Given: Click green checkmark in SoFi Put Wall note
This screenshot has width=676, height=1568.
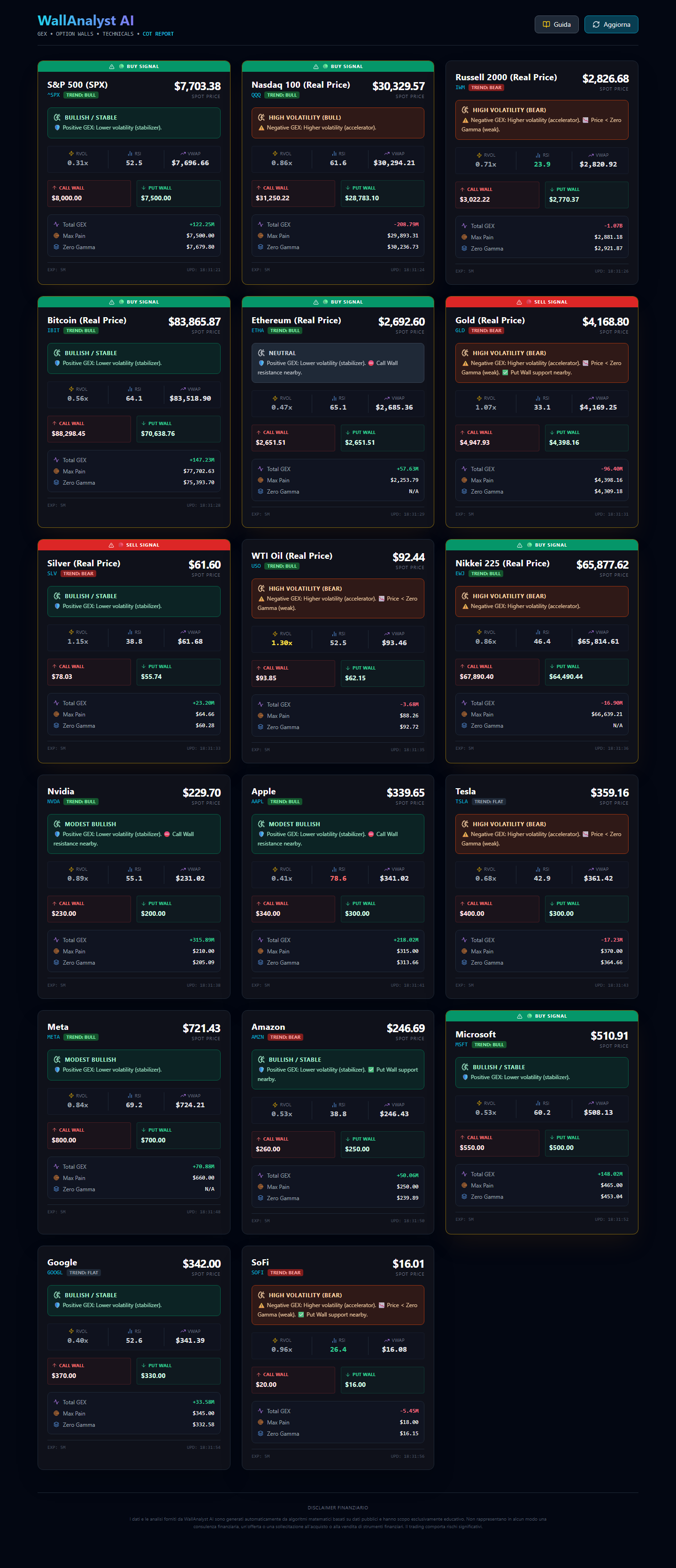Looking at the screenshot, I should 301,1314.
